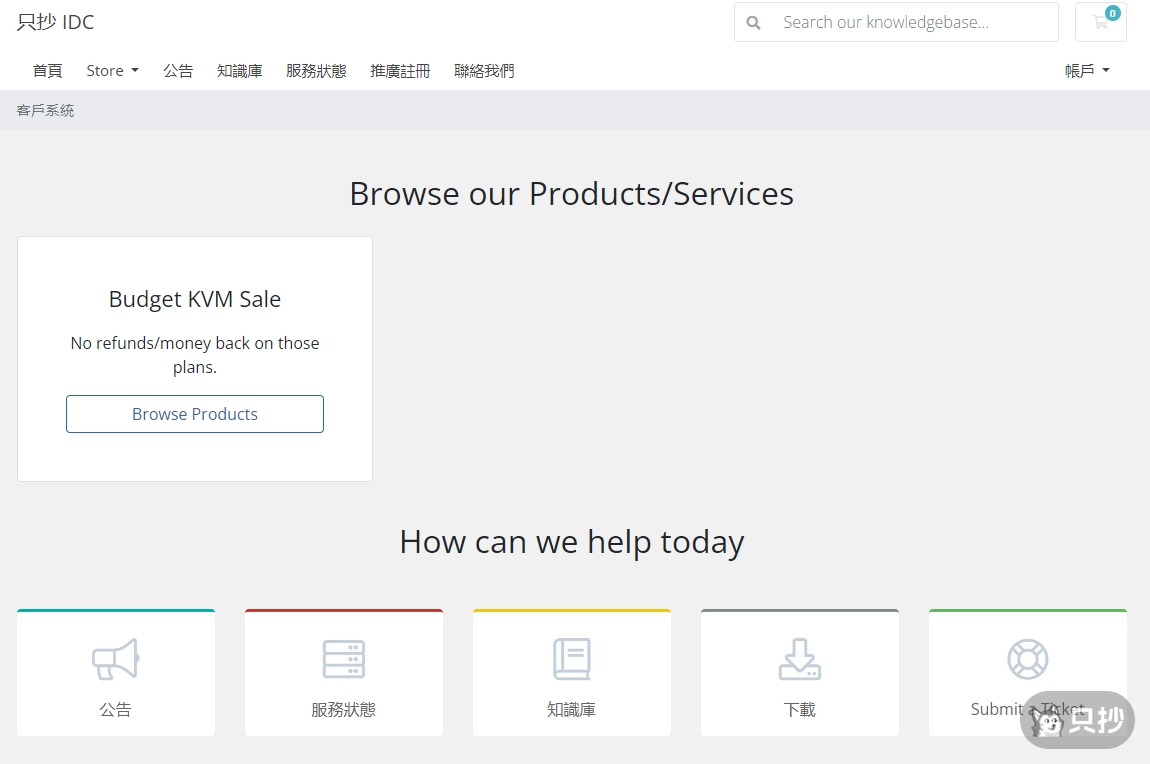Click 推廣註冊 navigation item
This screenshot has height=764, width=1150.
[x=400, y=71]
